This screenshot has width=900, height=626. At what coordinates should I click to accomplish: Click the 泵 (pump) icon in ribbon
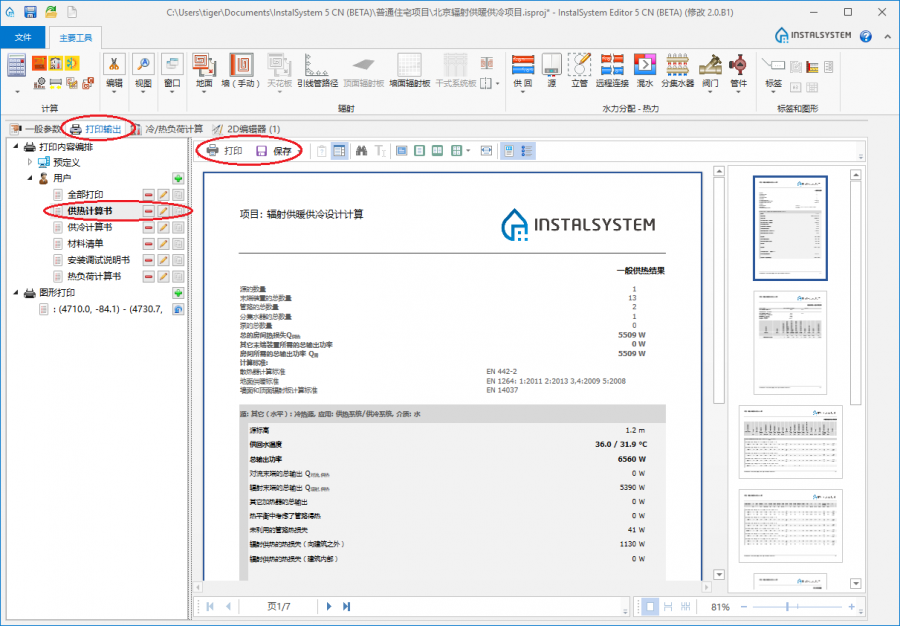tap(738, 67)
